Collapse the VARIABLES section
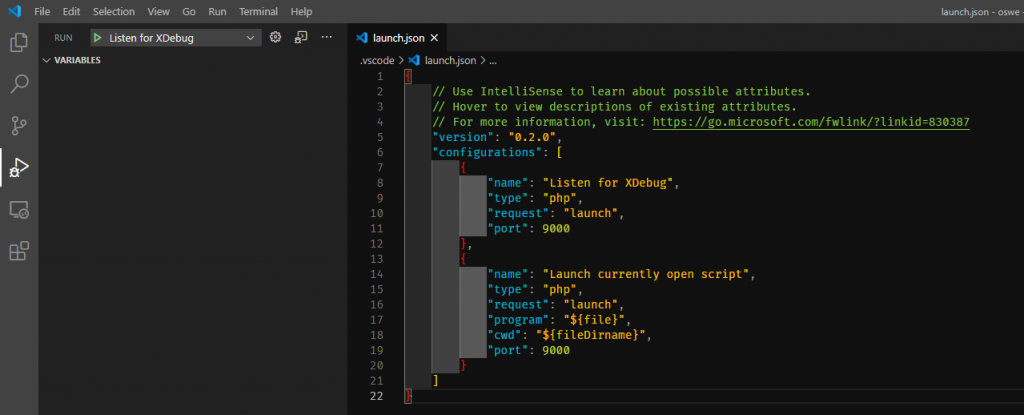This screenshot has width=1024, height=415. tap(72, 60)
